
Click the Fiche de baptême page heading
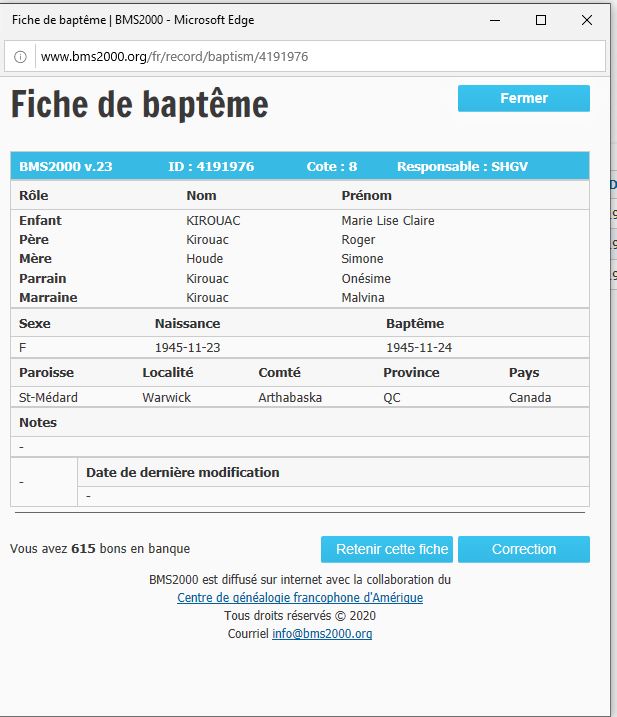139,105
